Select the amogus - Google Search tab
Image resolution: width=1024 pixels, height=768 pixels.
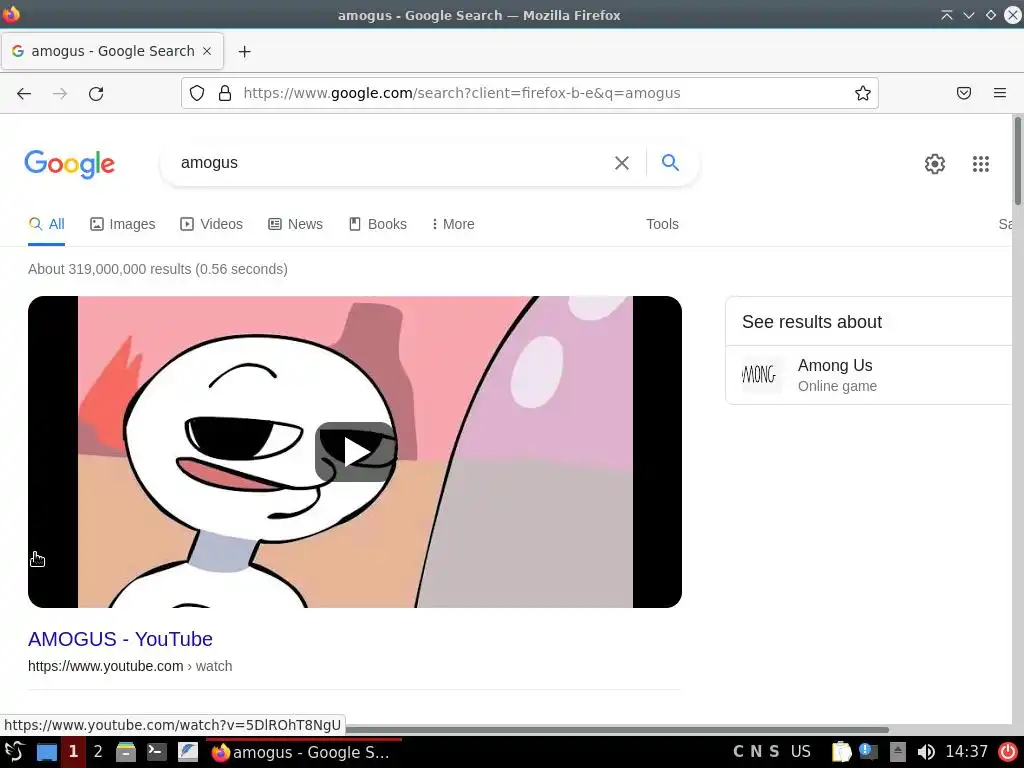point(112,51)
